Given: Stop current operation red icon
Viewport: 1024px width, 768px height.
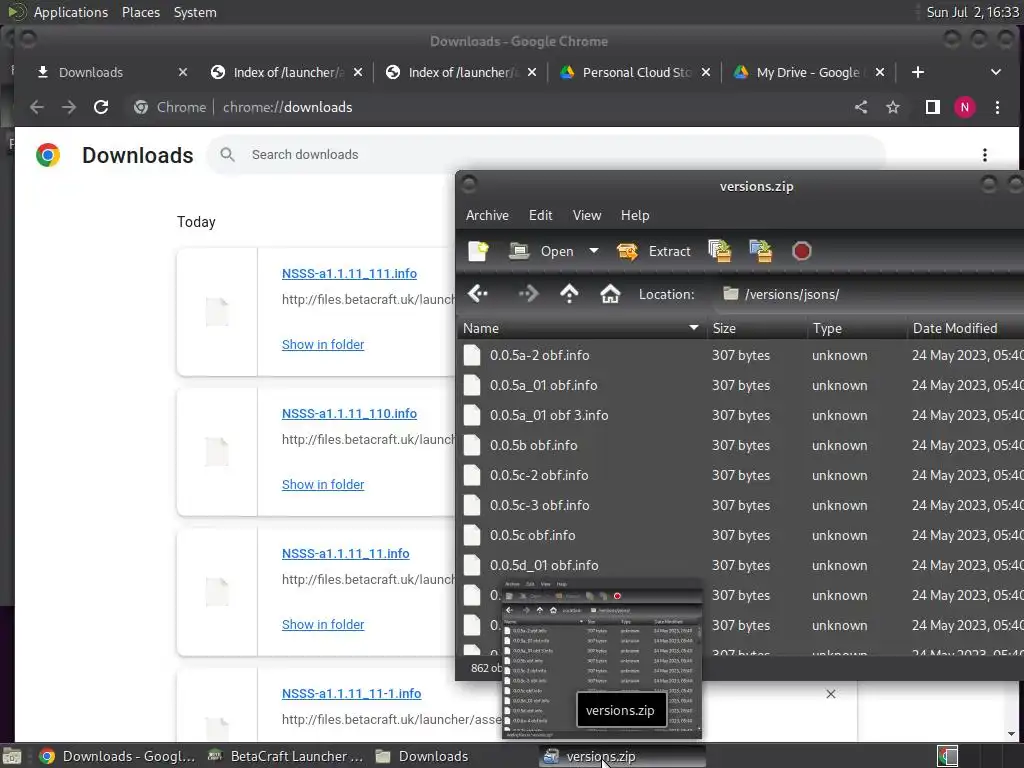Looking at the screenshot, I should tap(801, 251).
